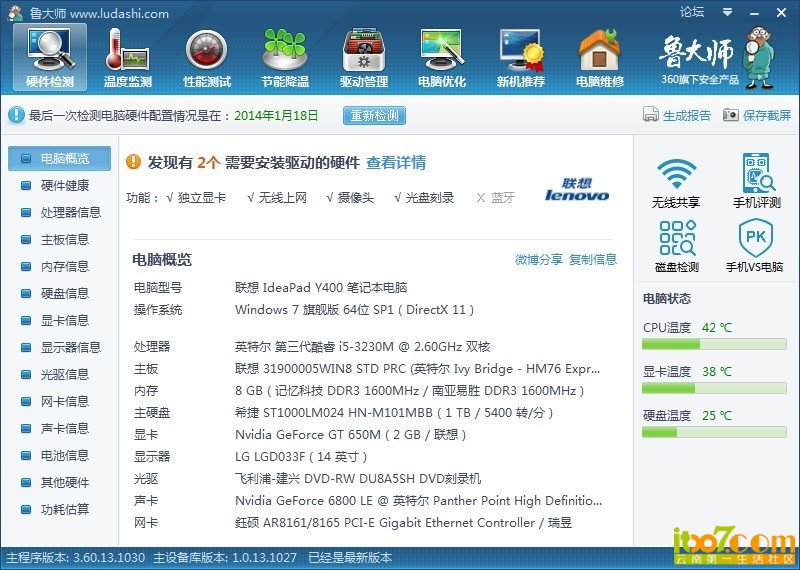Click the 8 GB DDR3 1600MHz memory text

pyautogui.click(x=409, y=391)
